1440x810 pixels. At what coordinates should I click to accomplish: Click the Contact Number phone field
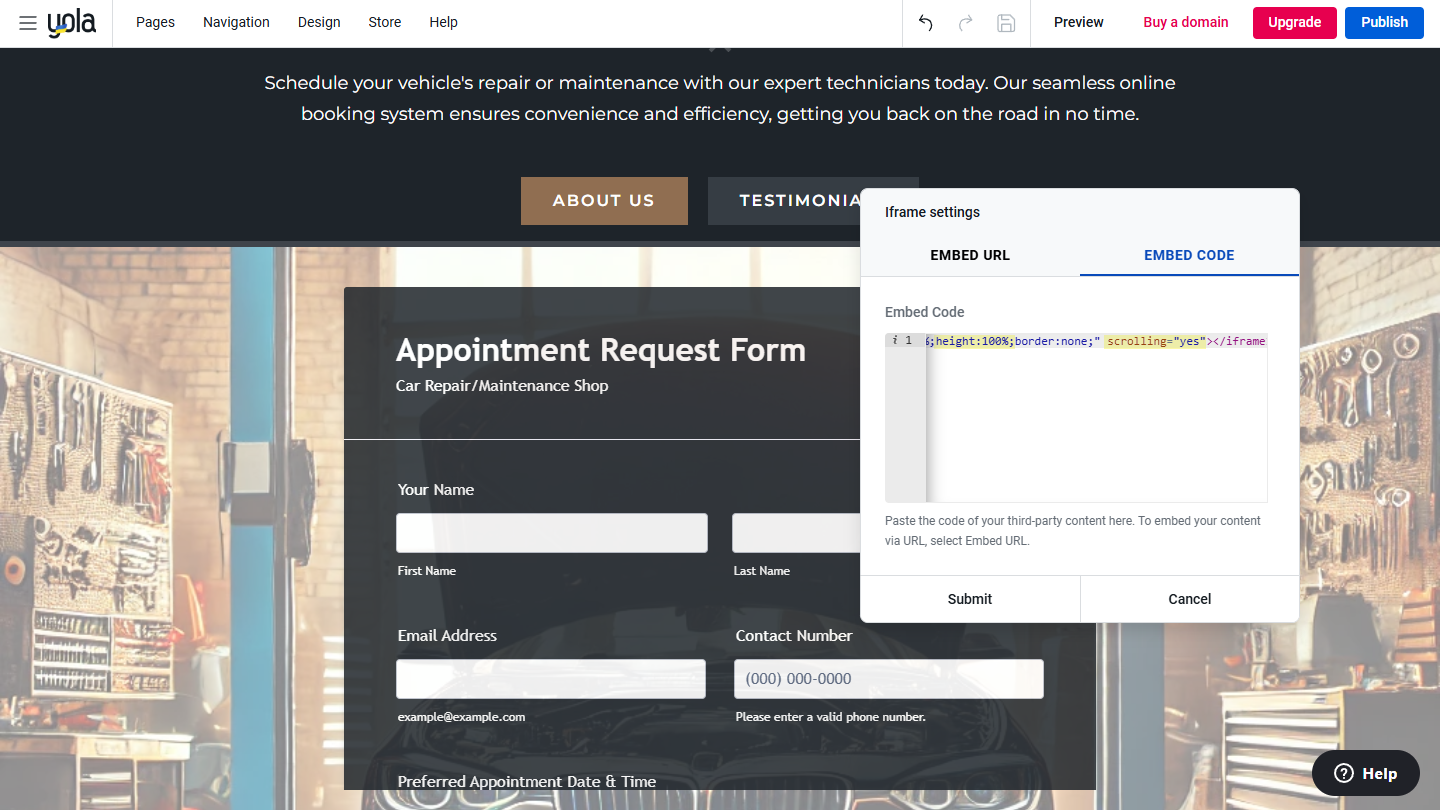pos(888,678)
